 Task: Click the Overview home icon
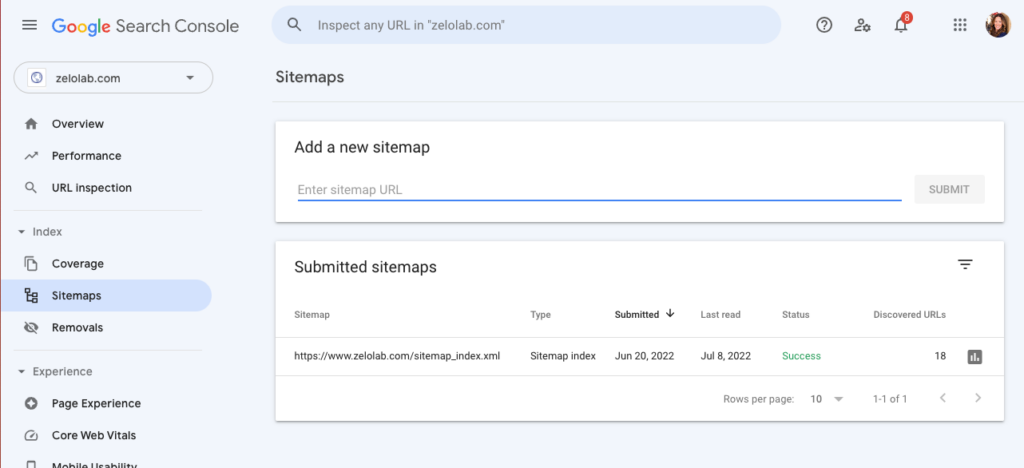click(x=31, y=124)
